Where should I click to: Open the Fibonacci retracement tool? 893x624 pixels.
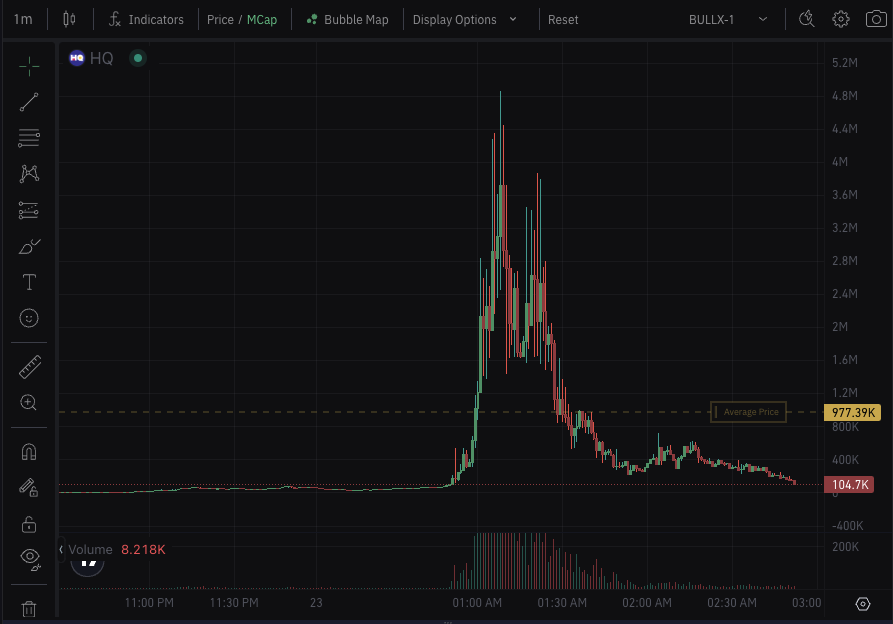pyautogui.click(x=29, y=138)
